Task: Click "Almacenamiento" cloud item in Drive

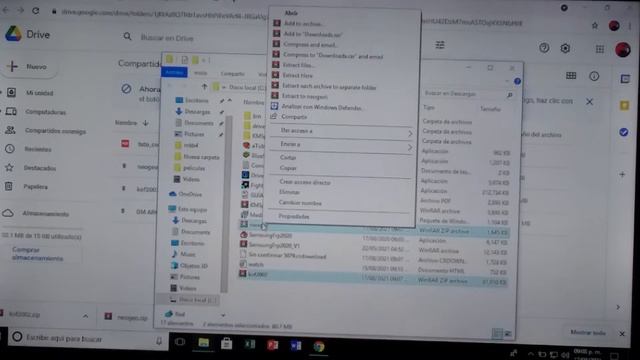Action: (45, 214)
